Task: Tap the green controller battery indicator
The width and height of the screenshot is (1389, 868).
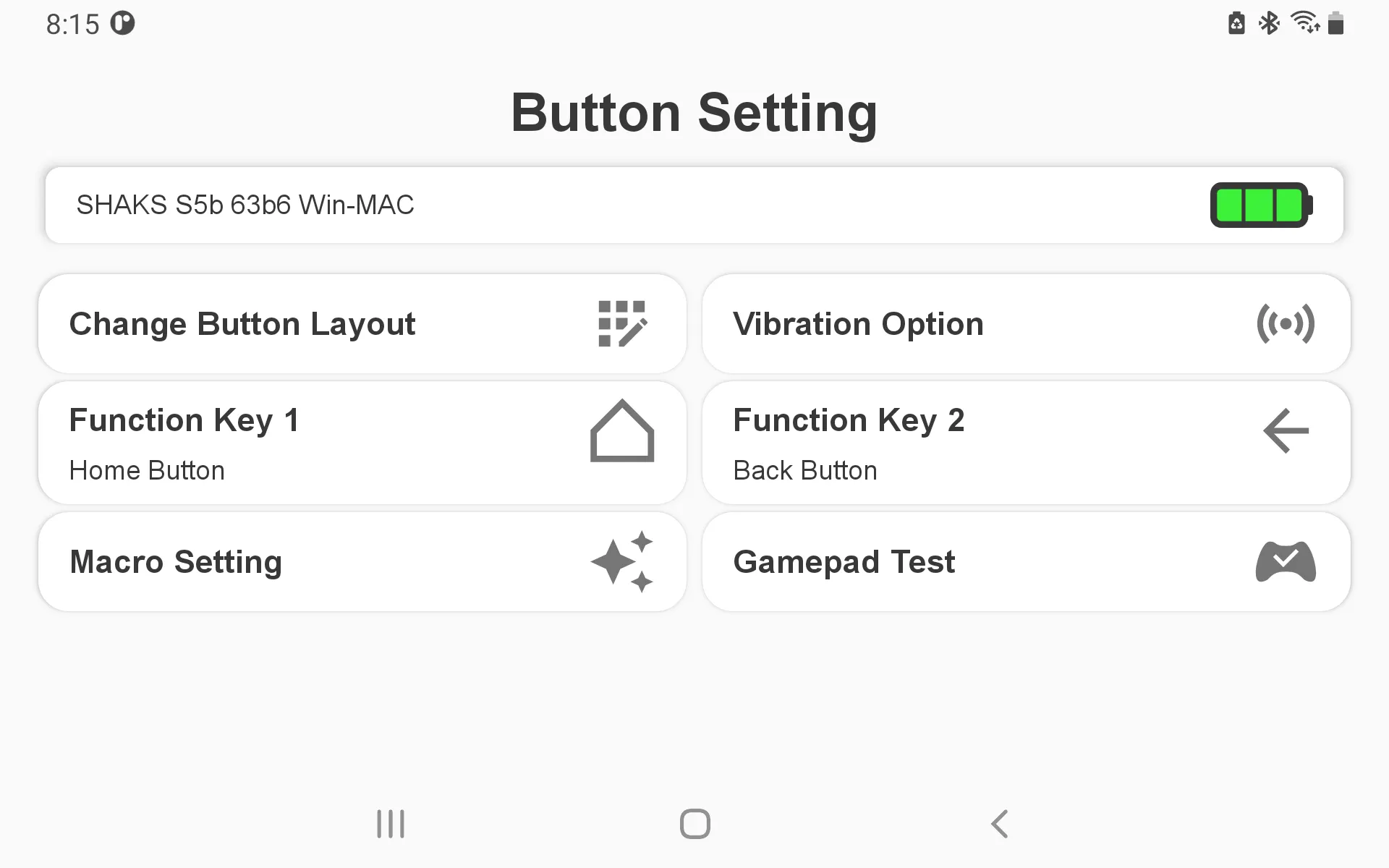Action: pyautogui.click(x=1261, y=205)
